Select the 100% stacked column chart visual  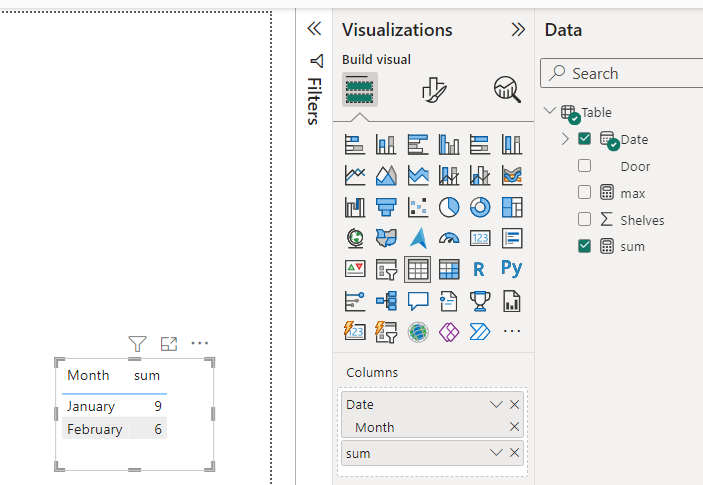512,144
